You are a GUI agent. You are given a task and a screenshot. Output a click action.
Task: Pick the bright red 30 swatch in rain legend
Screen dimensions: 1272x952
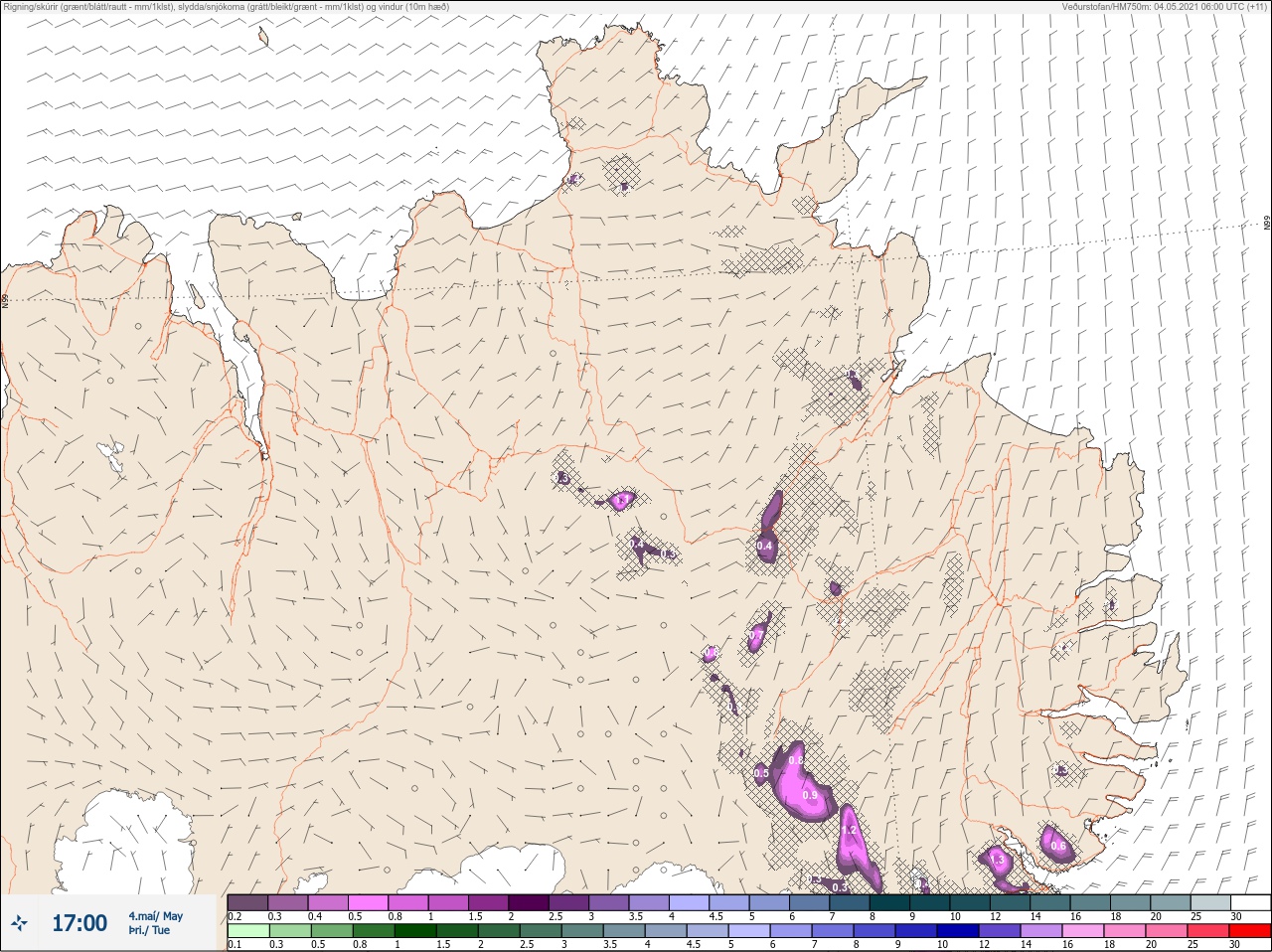(1250, 931)
